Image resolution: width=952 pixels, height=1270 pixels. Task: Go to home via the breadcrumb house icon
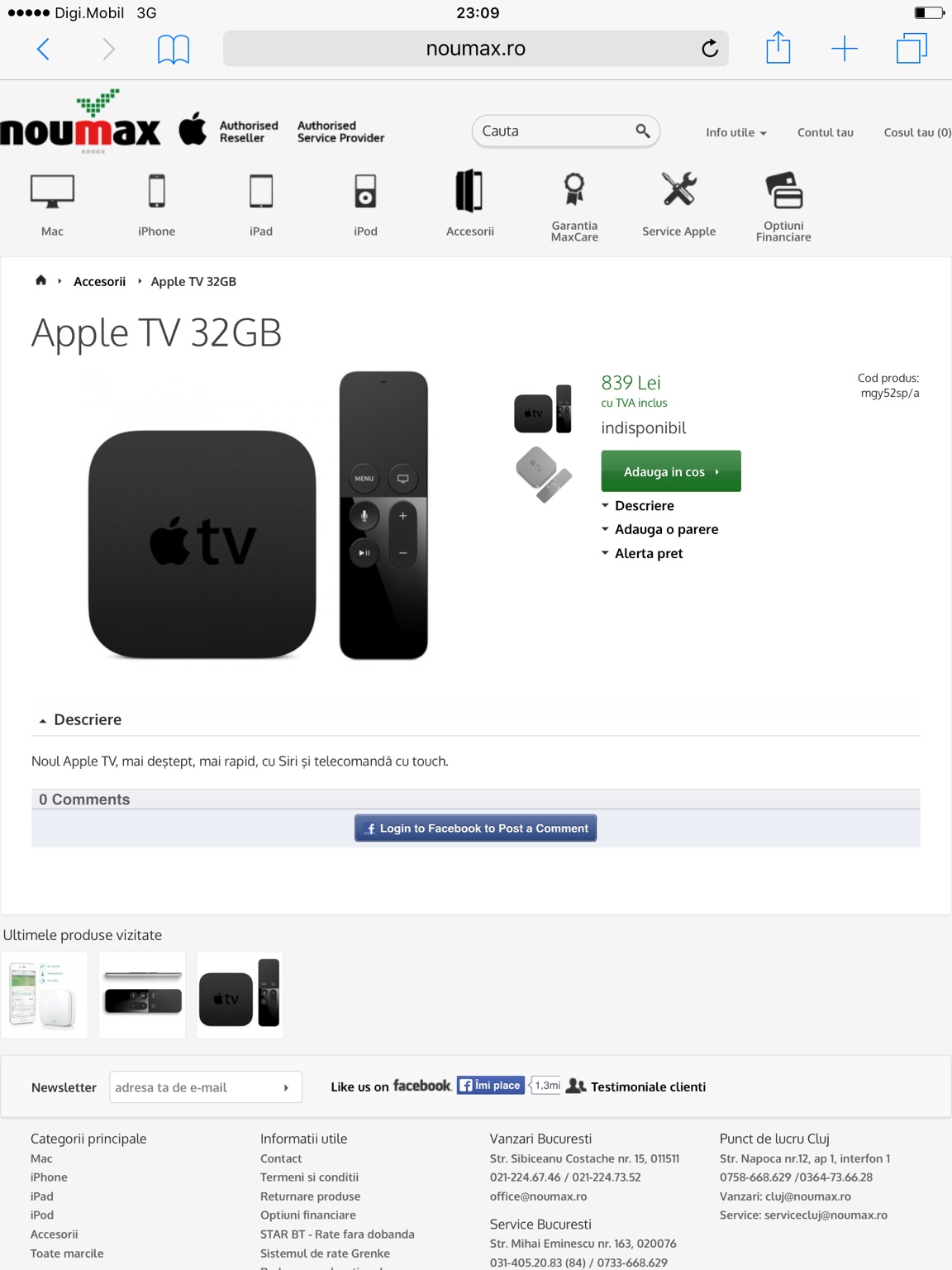(x=40, y=280)
